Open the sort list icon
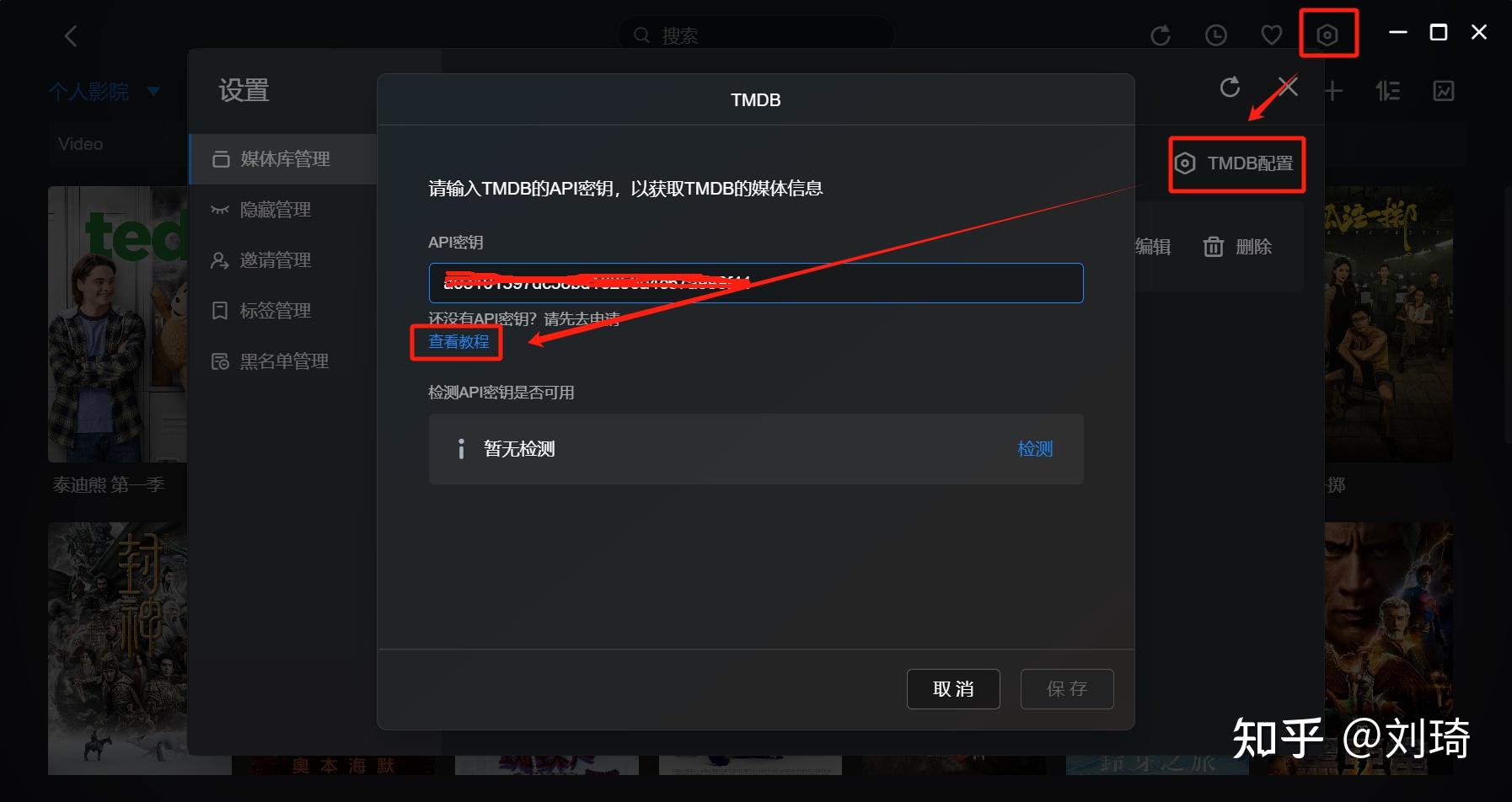Screen dimensions: 1512x802 pos(1388,91)
